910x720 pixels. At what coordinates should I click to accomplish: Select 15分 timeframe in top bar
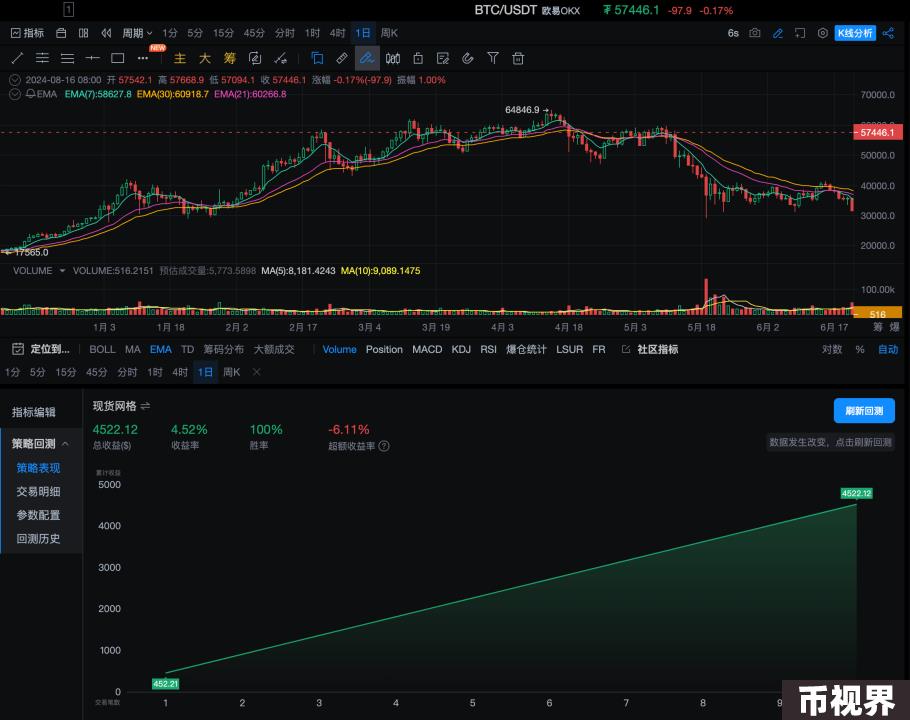(223, 33)
